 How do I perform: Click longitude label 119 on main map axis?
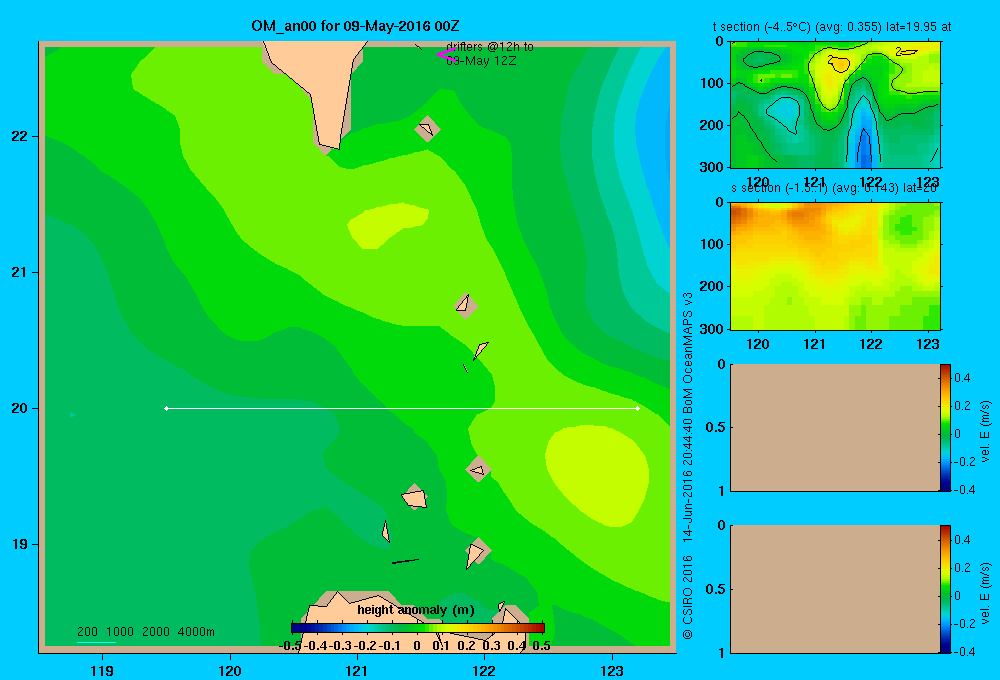(x=102, y=670)
